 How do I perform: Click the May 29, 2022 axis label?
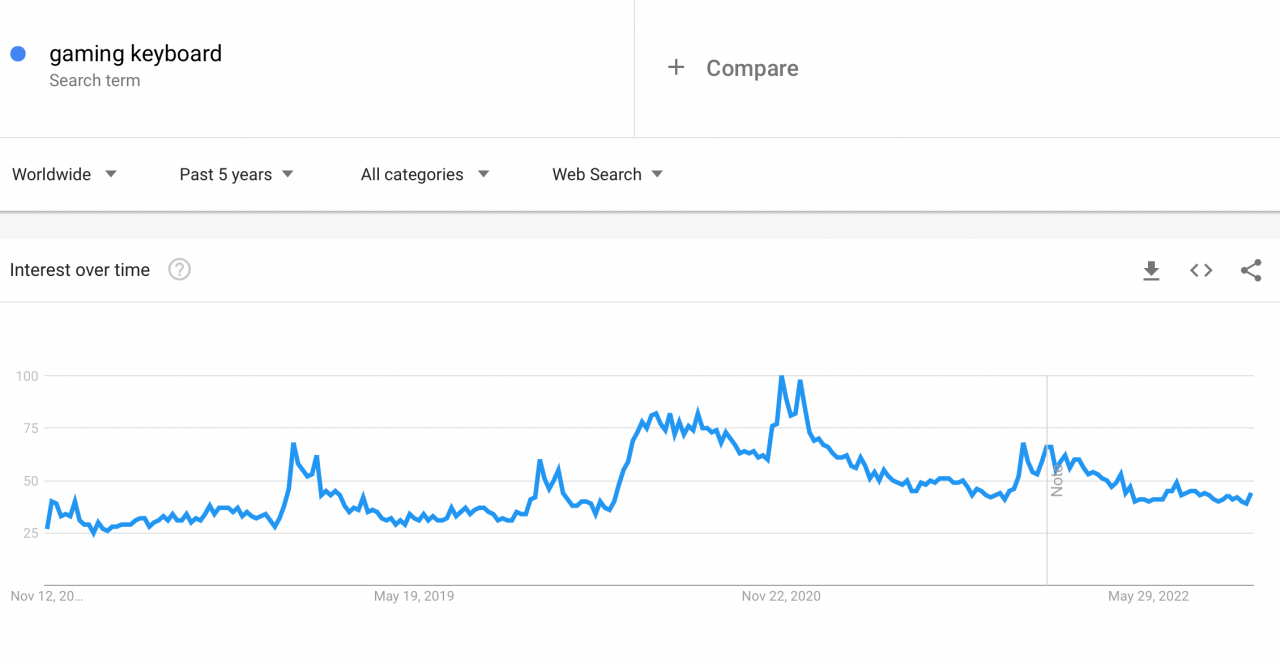click(1148, 595)
